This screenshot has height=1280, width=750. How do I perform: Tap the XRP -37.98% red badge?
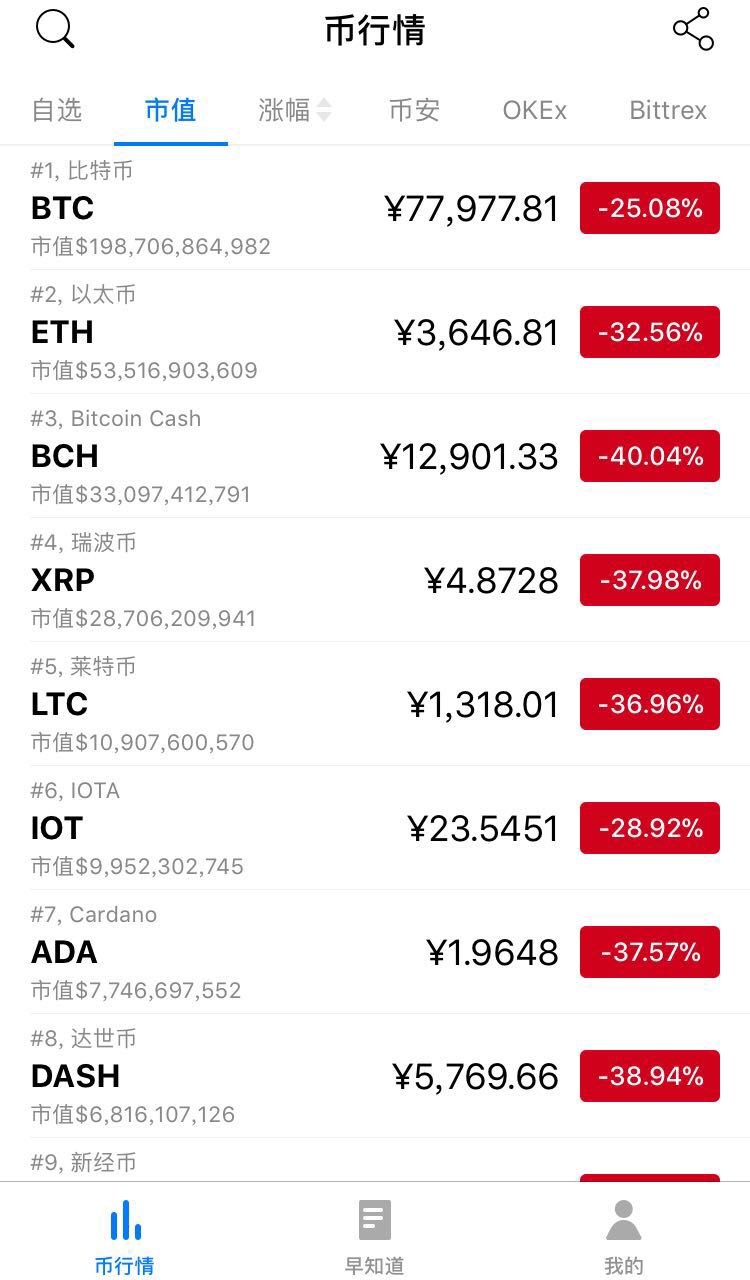(x=649, y=580)
